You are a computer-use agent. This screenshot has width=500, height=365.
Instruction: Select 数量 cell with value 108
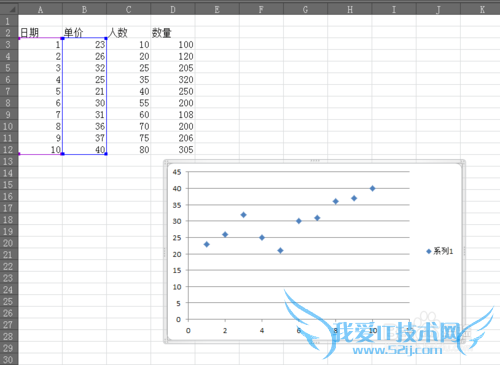pyautogui.click(x=173, y=114)
